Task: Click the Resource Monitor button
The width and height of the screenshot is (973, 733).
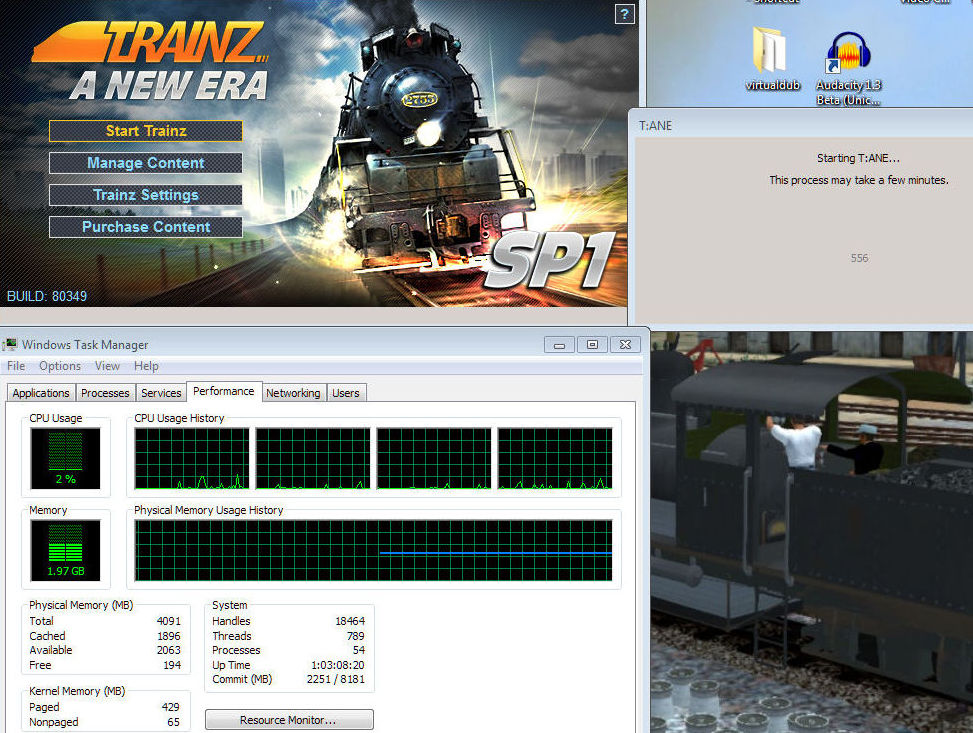Action: coord(289,720)
